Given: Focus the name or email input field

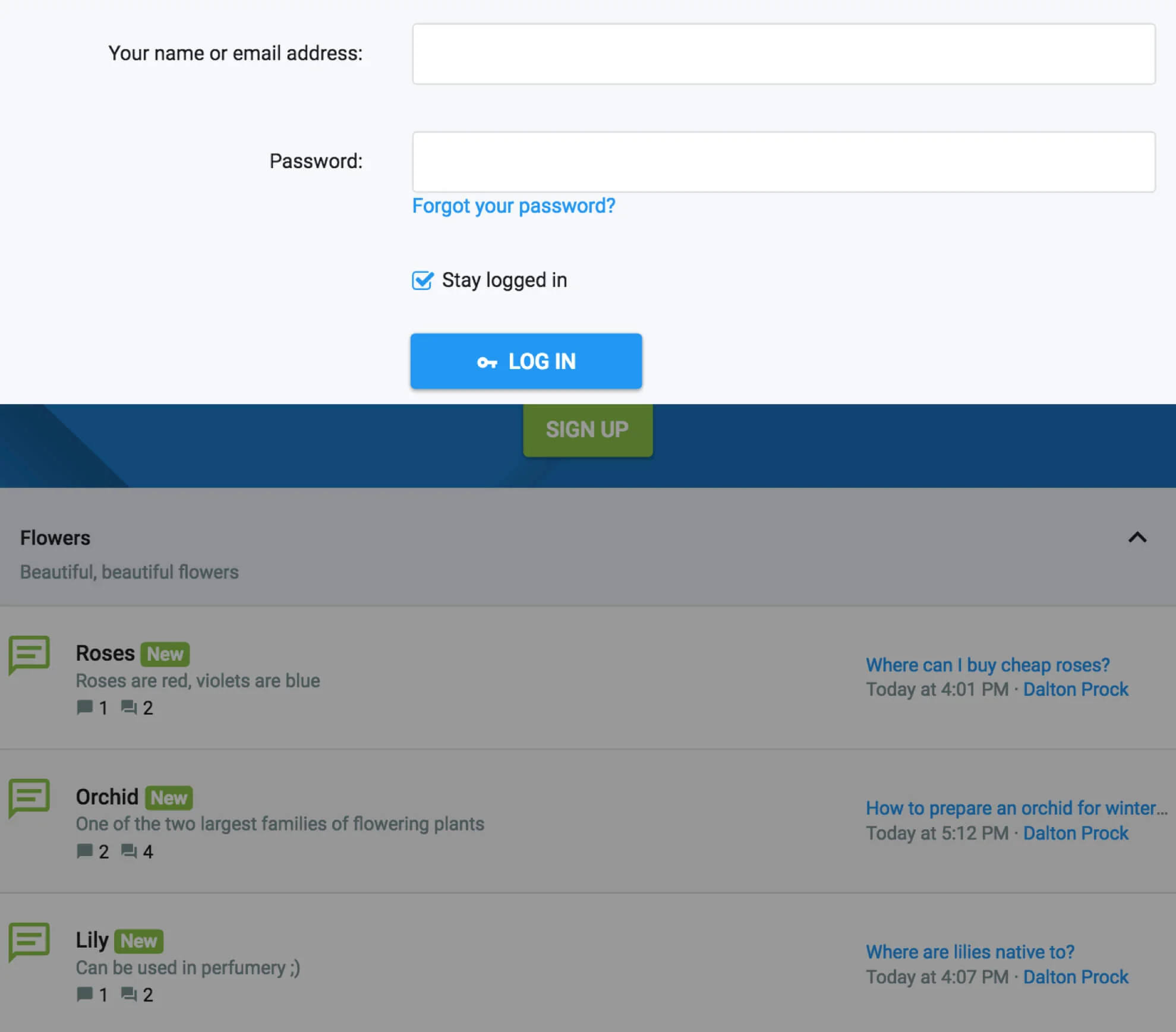Looking at the screenshot, I should [783, 54].
